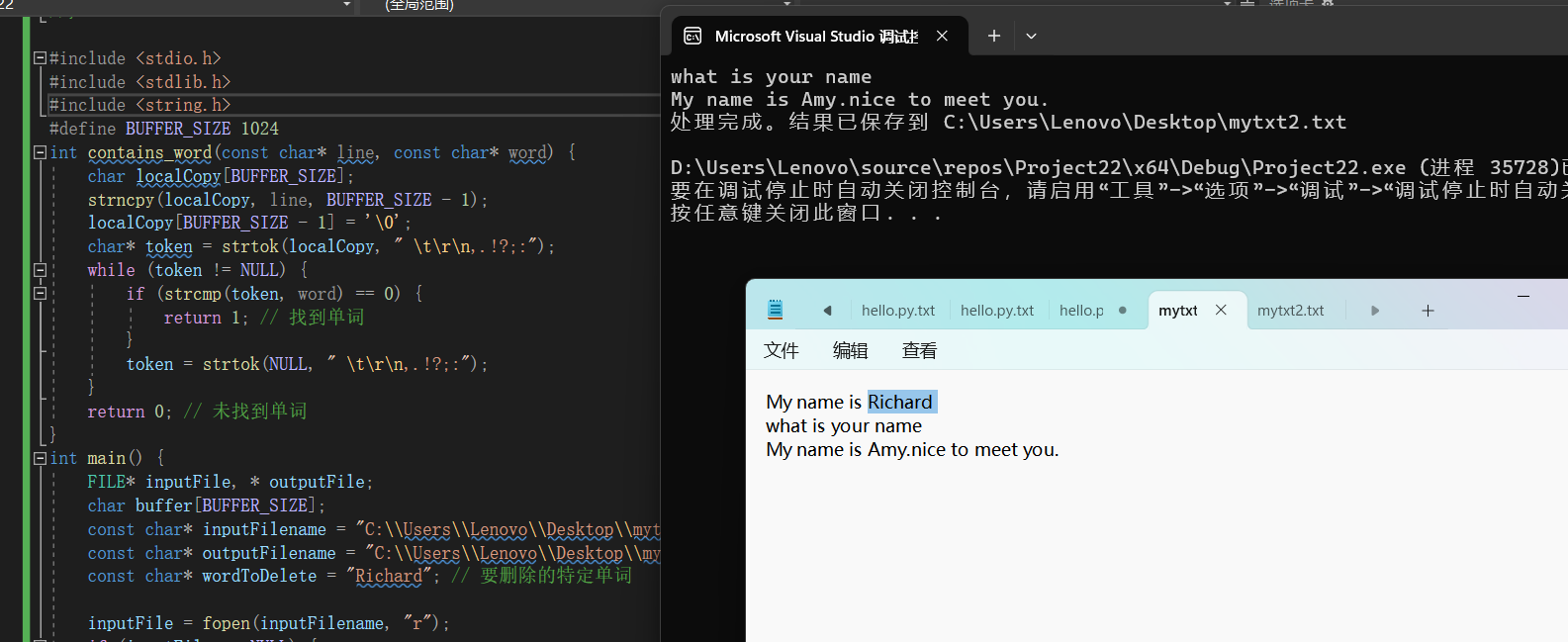Open a new terminal tab
1568x642 pixels.
click(x=994, y=36)
